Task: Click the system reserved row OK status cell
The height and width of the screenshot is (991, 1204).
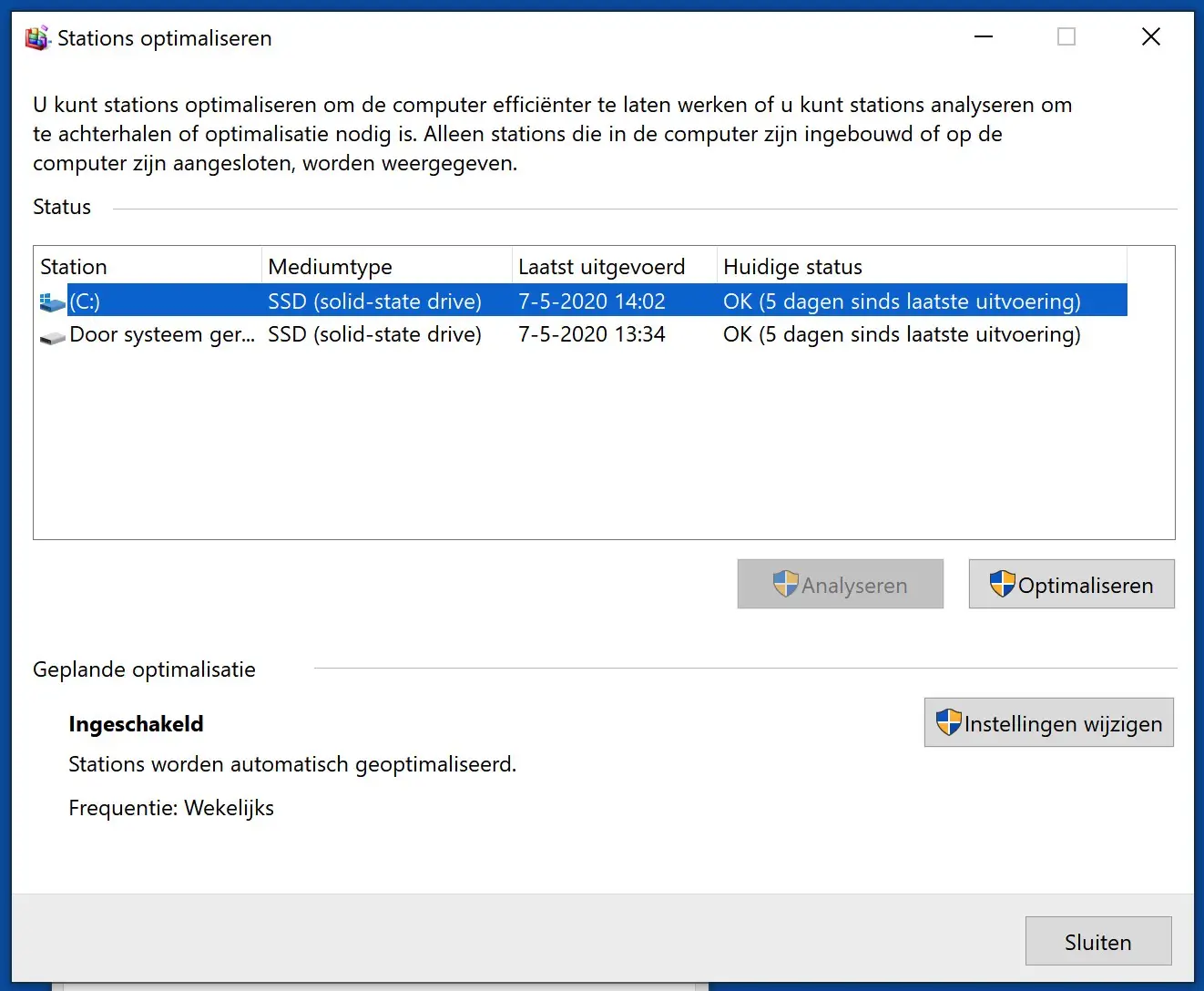Action: [902, 334]
